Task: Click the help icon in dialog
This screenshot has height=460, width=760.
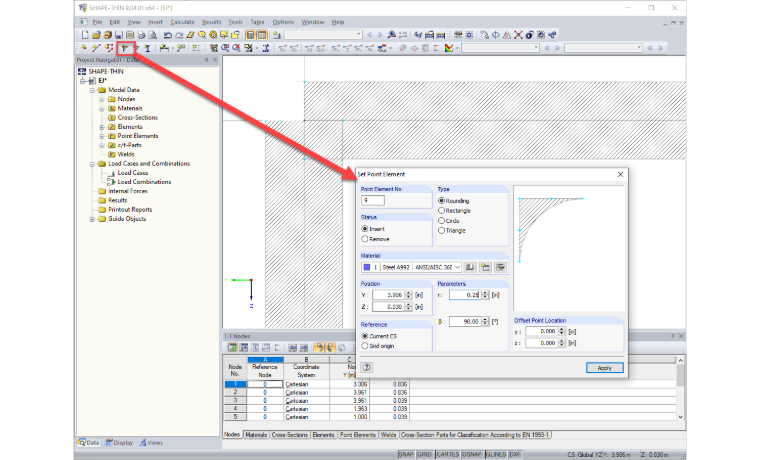Action: (x=367, y=367)
